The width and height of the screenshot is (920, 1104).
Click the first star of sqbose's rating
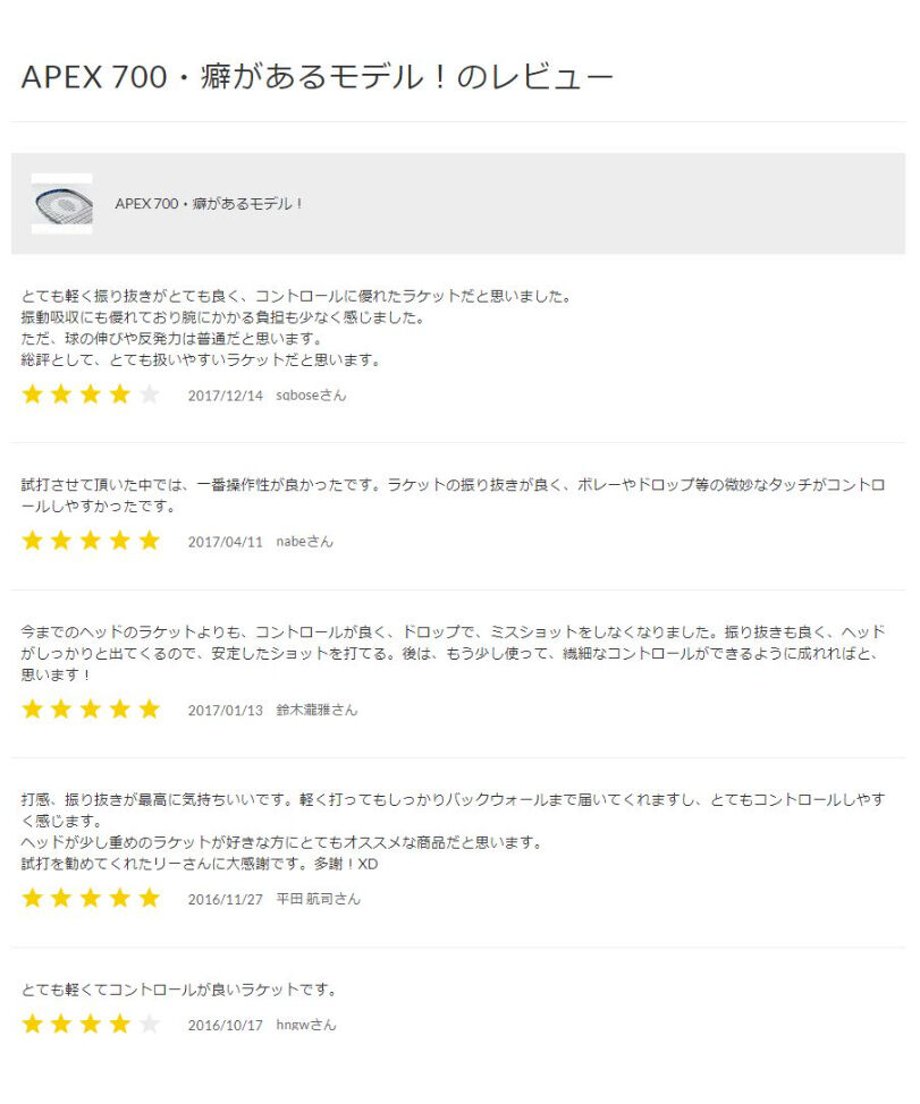tap(32, 394)
